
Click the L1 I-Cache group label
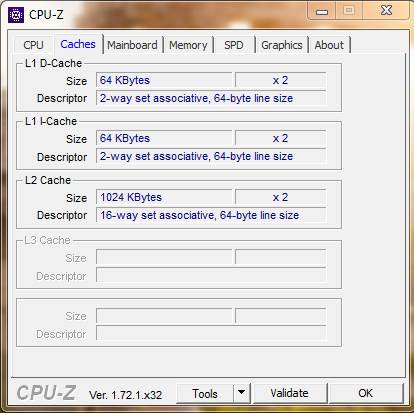51,121
